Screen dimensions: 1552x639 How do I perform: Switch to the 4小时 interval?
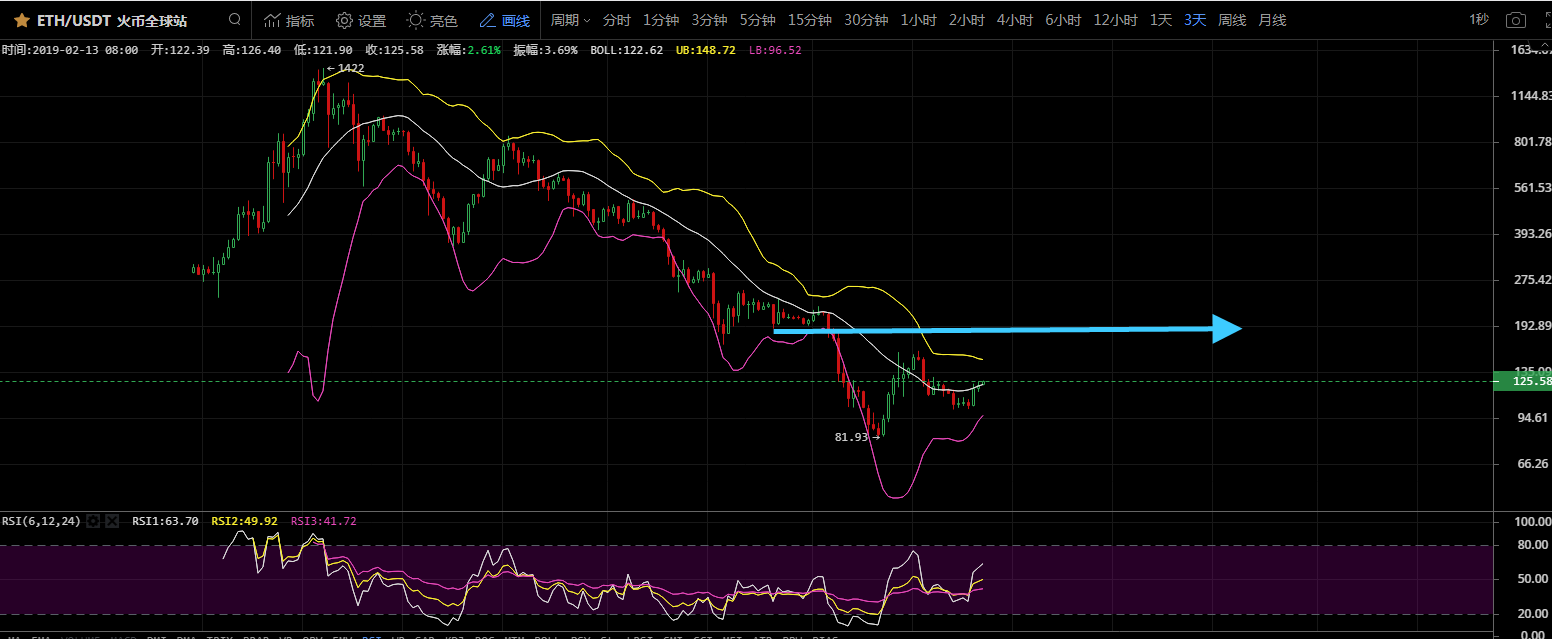pyautogui.click(x=1014, y=20)
